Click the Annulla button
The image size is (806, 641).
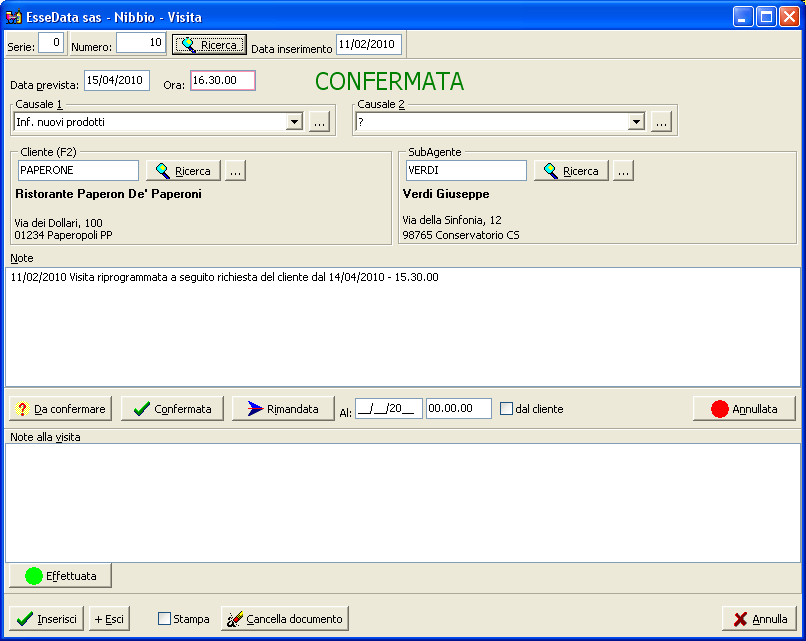coord(759,619)
